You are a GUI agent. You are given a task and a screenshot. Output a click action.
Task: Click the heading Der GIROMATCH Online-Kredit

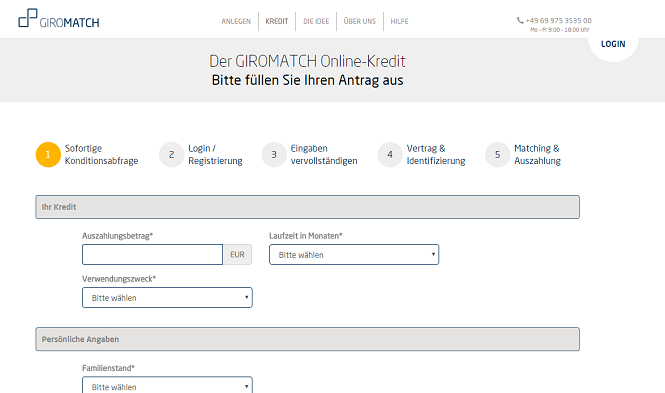point(307,61)
